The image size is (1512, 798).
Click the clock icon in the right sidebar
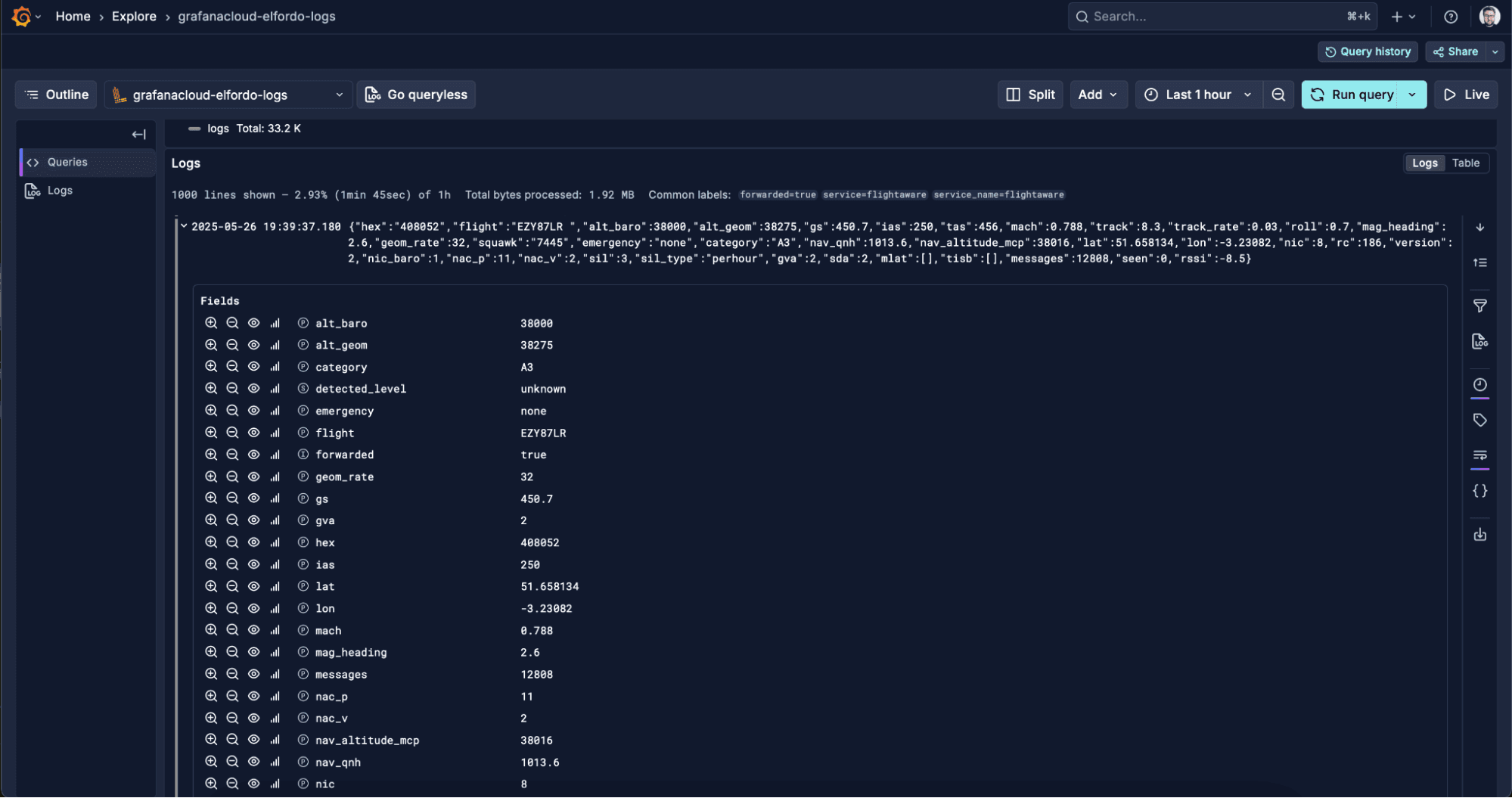[1480, 385]
